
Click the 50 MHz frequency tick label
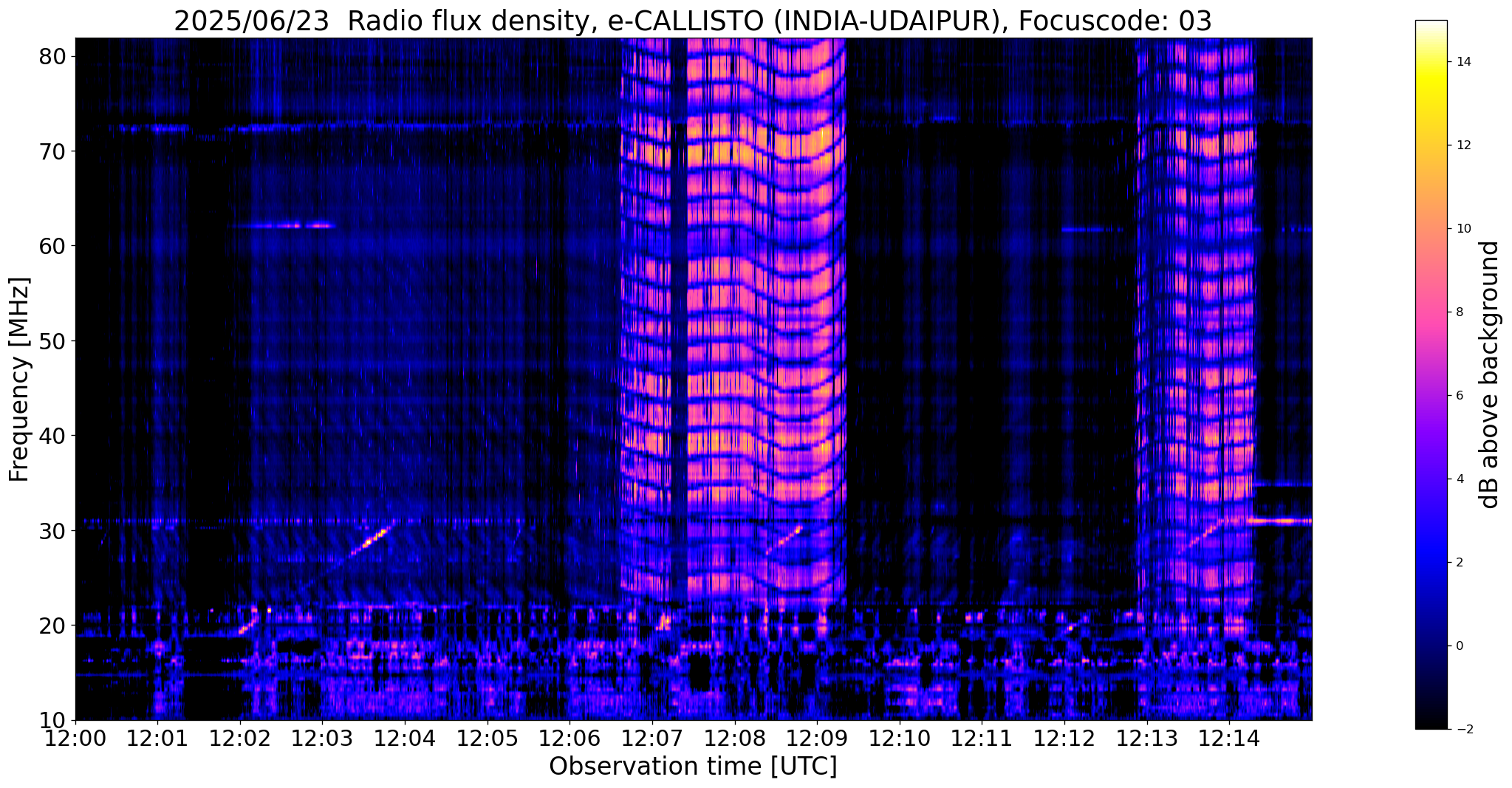coord(52,341)
